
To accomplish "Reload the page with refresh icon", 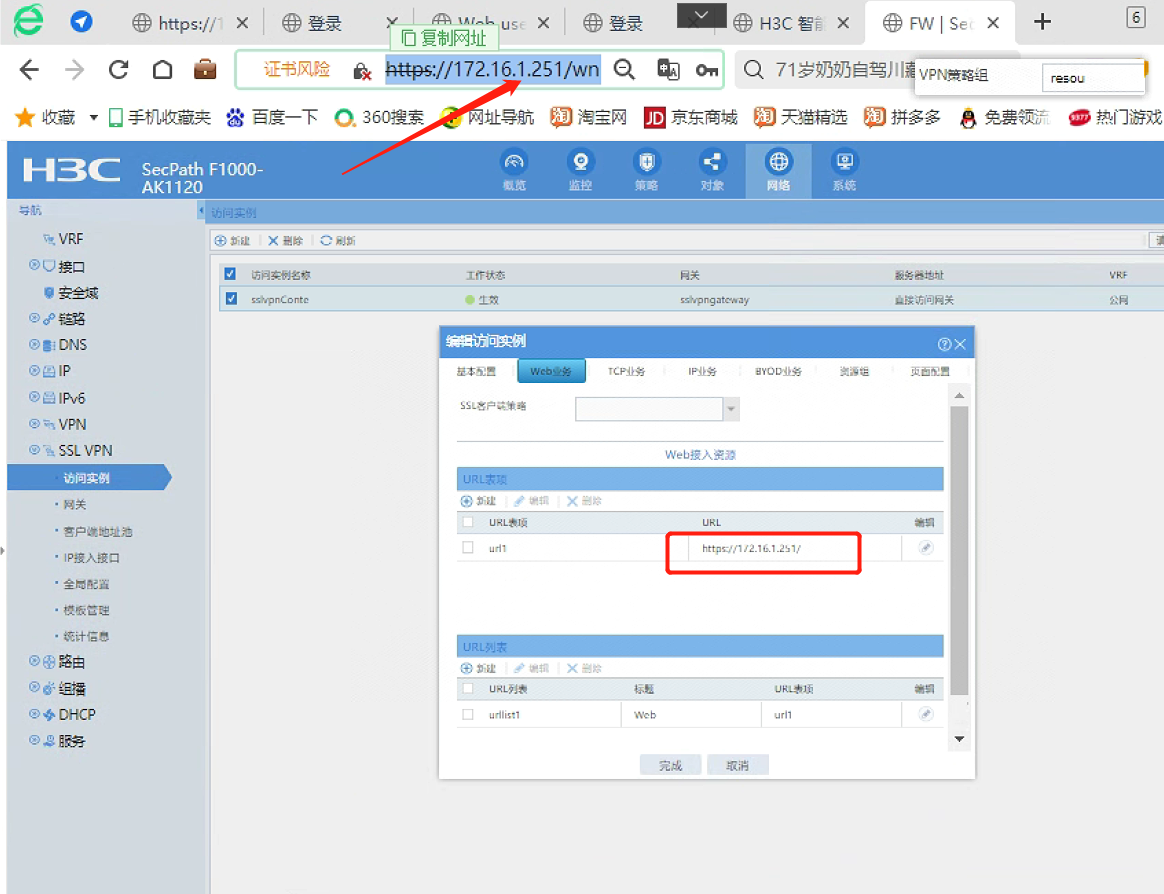I will (118, 70).
